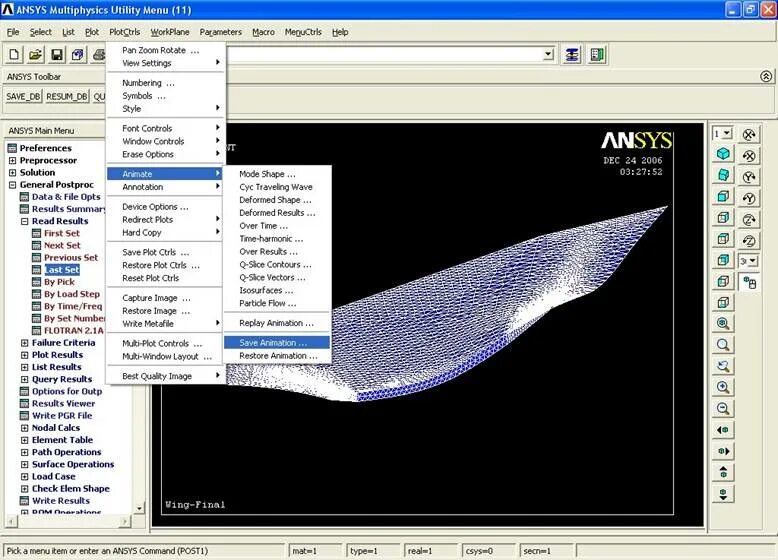Switch to the Oblique View
The width and height of the screenshot is (778, 560).
coord(723,175)
